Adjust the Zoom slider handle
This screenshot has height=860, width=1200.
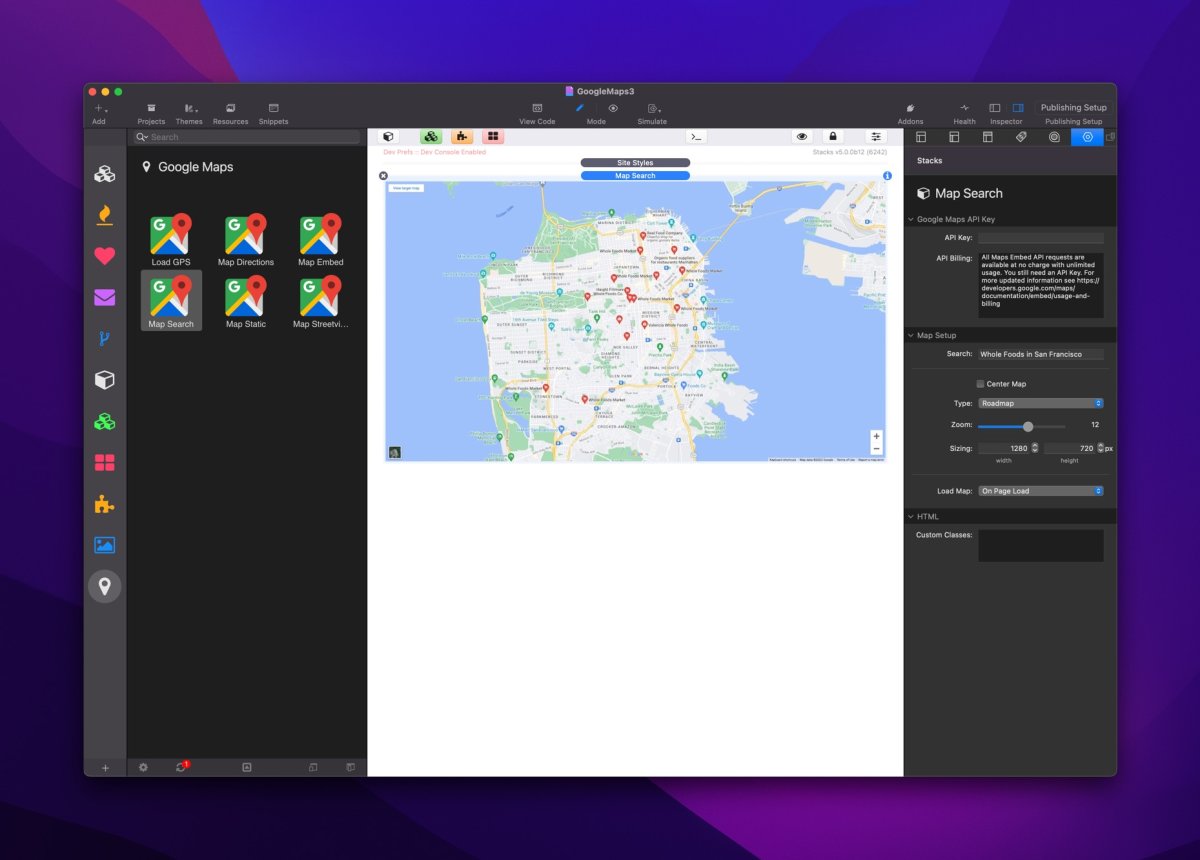click(1028, 426)
